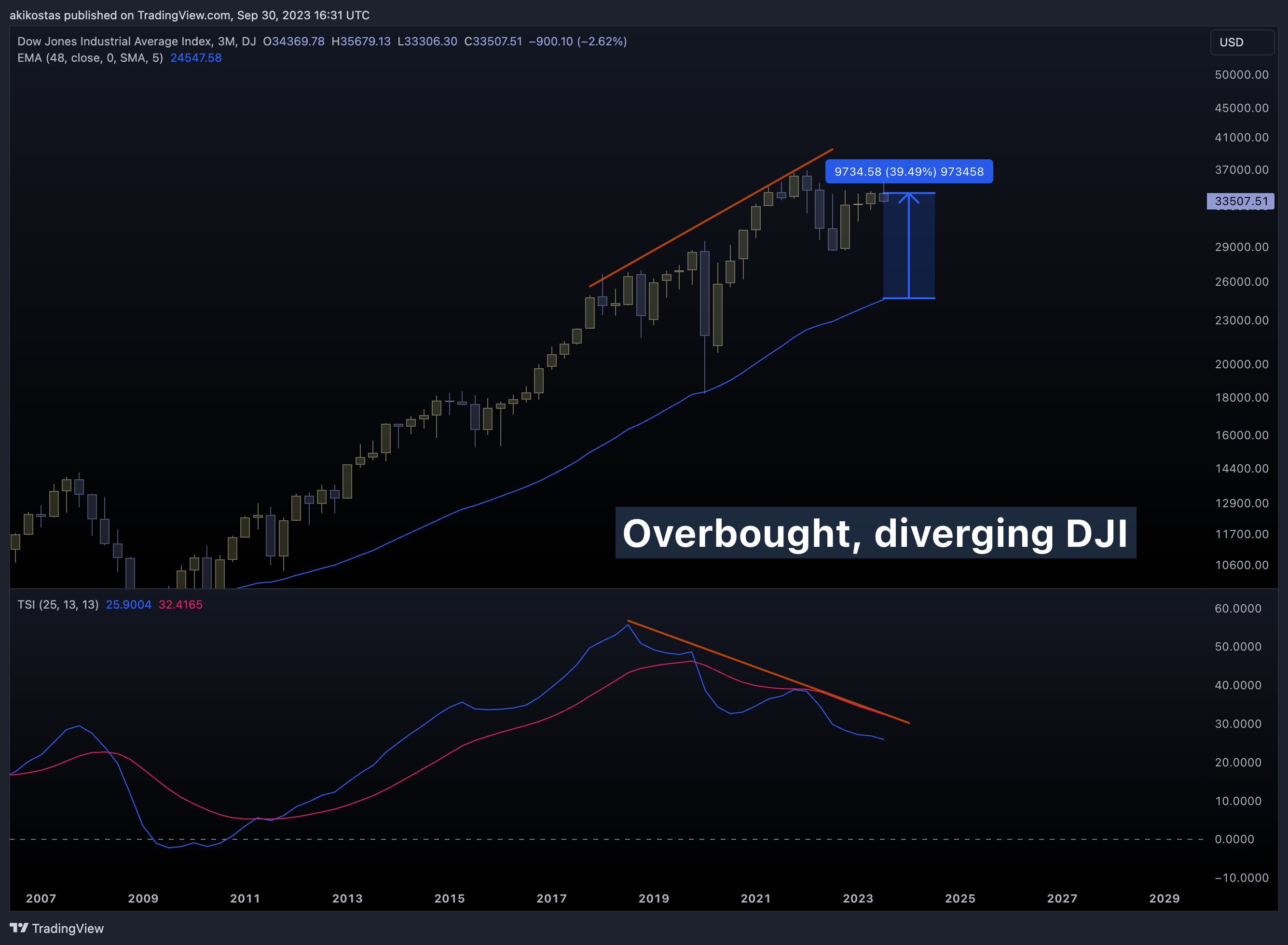Click the 60.0000 TSI axis label

[1238, 609]
